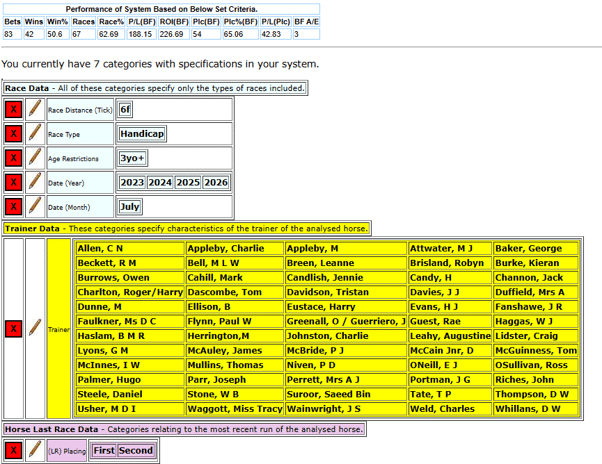Select trainer Baker, George
602x464 pixels.
click(x=536, y=249)
